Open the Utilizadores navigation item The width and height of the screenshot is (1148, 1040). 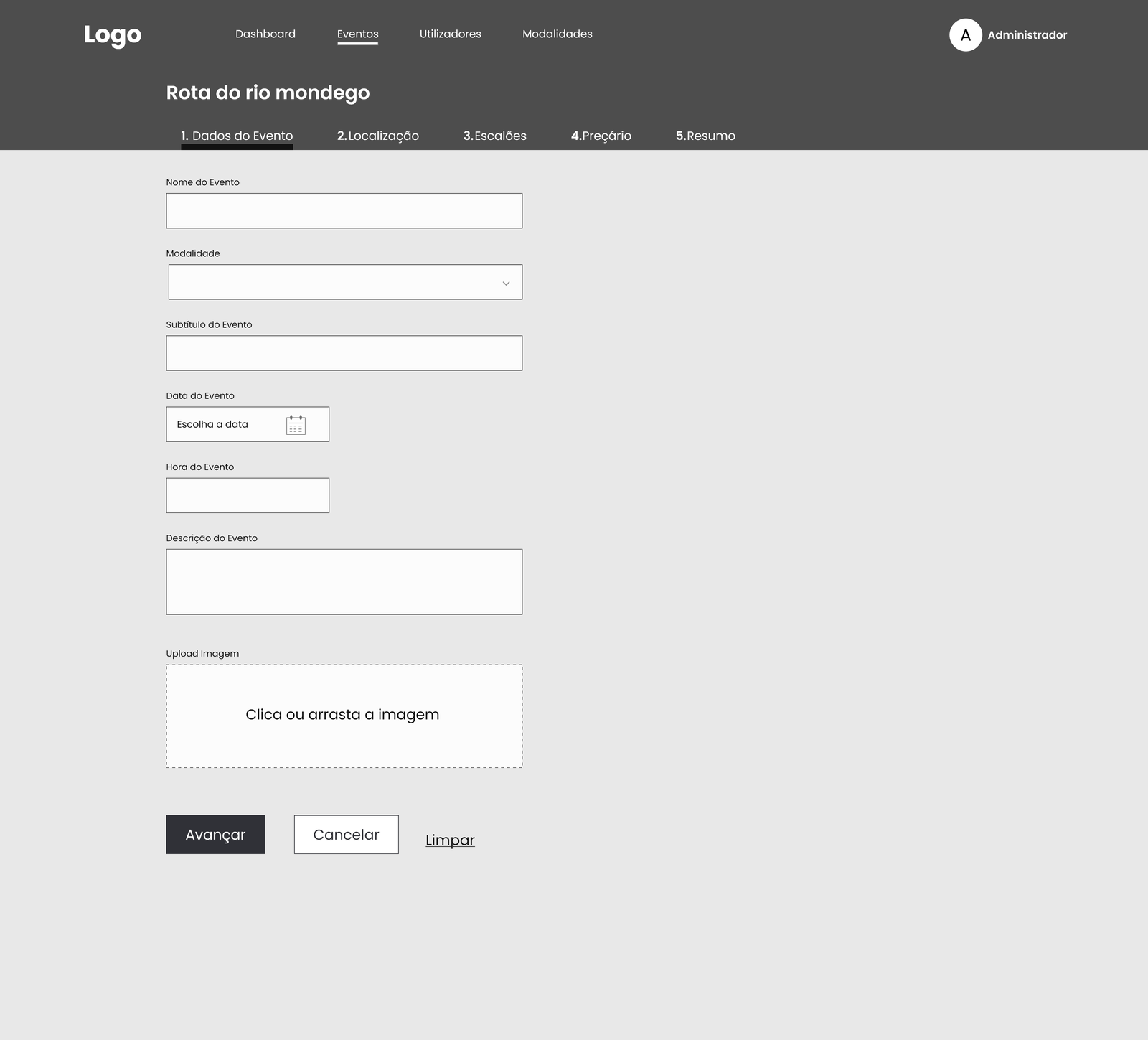[450, 34]
